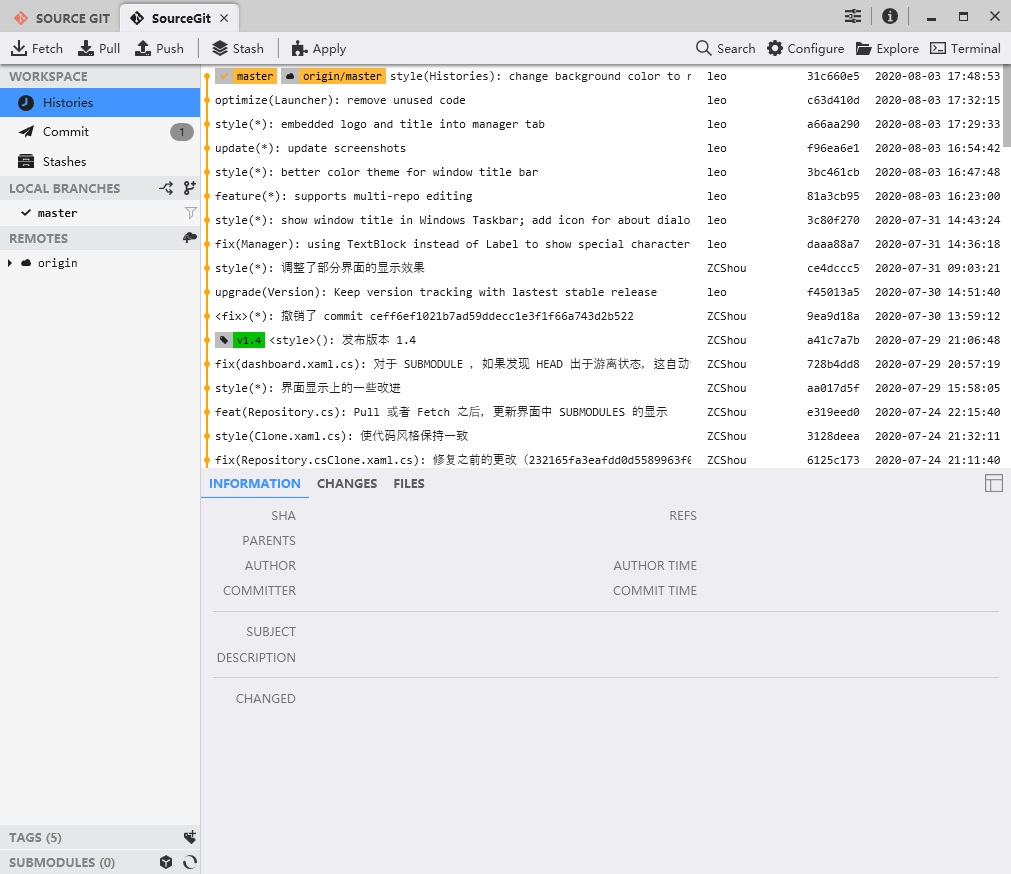Viewport: 1011px width, 874px height.
Task: Add a remote via the Remotes header icon
Action: [190, 238]
